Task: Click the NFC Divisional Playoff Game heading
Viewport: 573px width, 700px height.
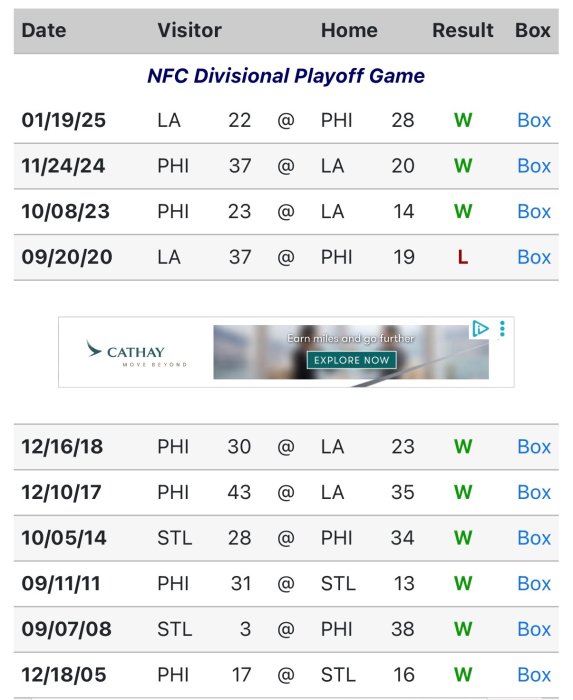Action: pos(286,76)
